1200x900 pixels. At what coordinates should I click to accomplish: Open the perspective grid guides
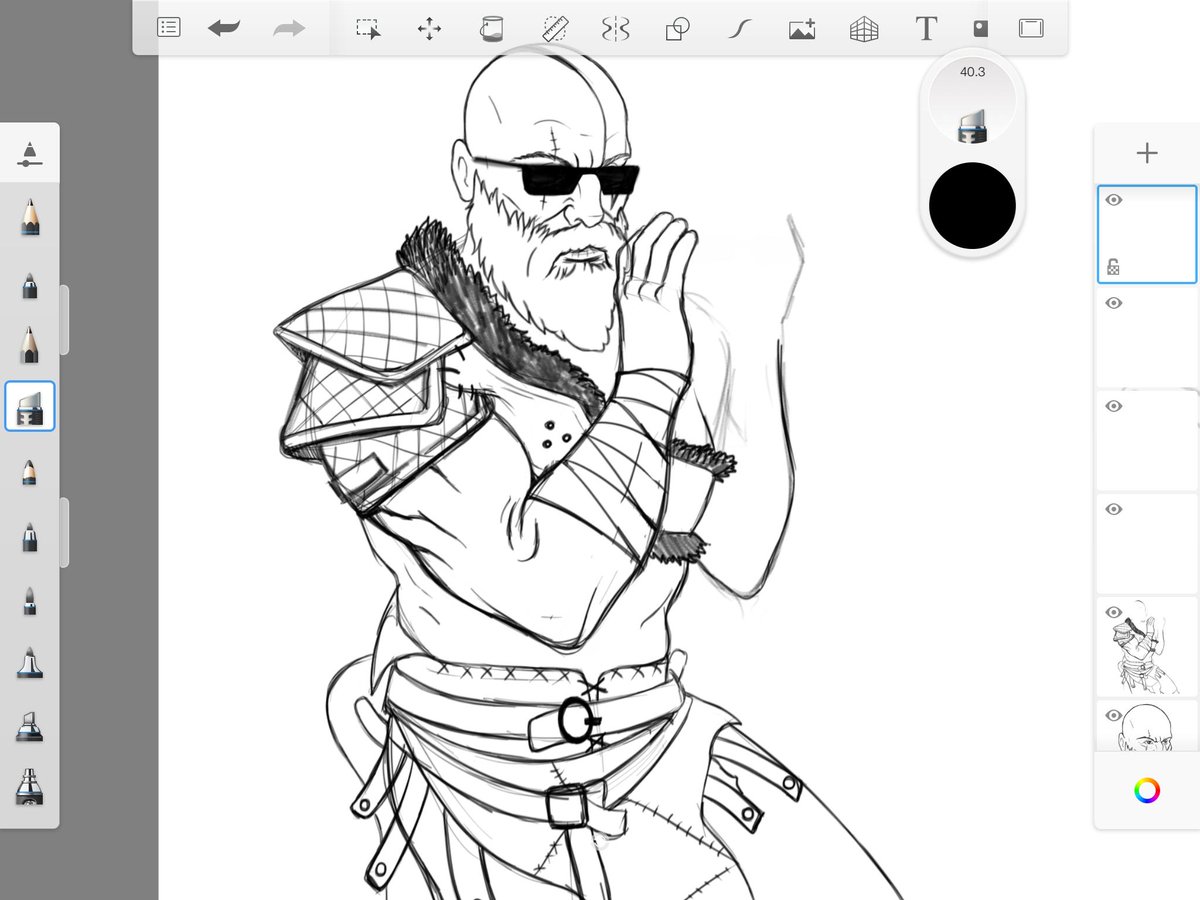click(863, 29)
